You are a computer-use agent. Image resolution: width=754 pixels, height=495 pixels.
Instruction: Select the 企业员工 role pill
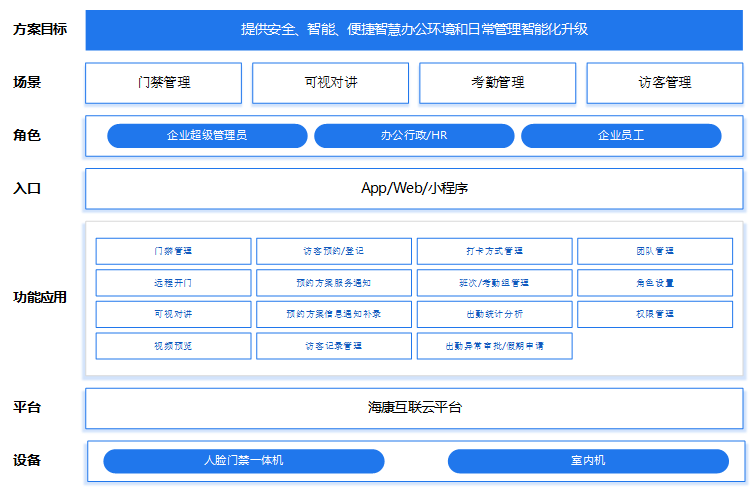tap(621, 136)
